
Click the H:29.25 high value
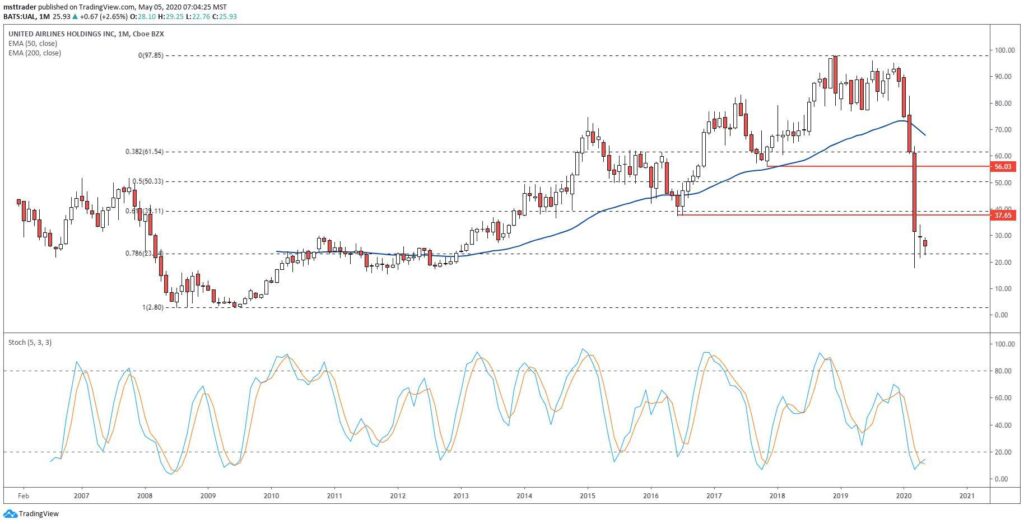pos(171,16)
